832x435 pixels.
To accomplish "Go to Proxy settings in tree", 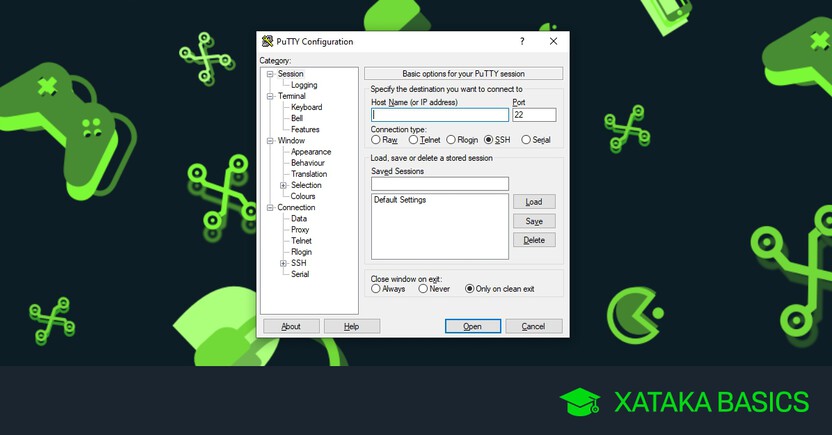I will click(x=300, y=230).
